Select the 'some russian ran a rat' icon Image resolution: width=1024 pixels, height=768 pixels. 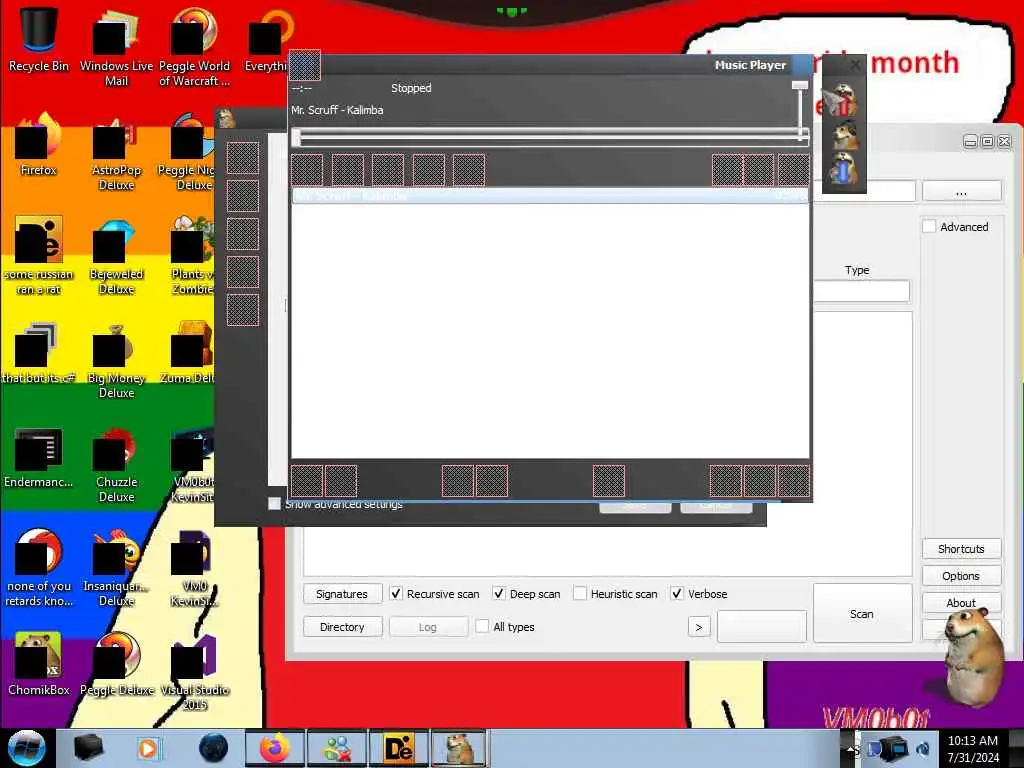[39, 256]
